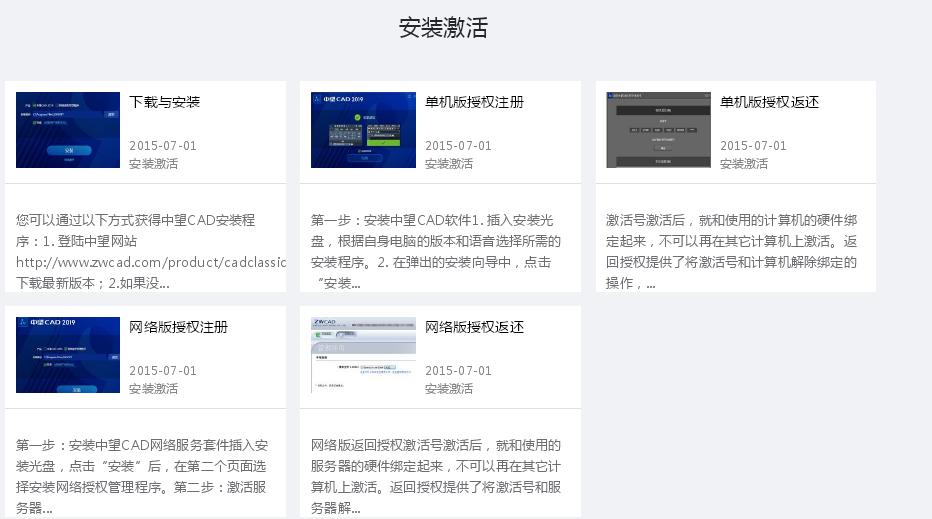The height and width of the screenshot is (519, 932).
Task: Open the 单机版授权注册 thumbnail image
Action: point(363,130)
